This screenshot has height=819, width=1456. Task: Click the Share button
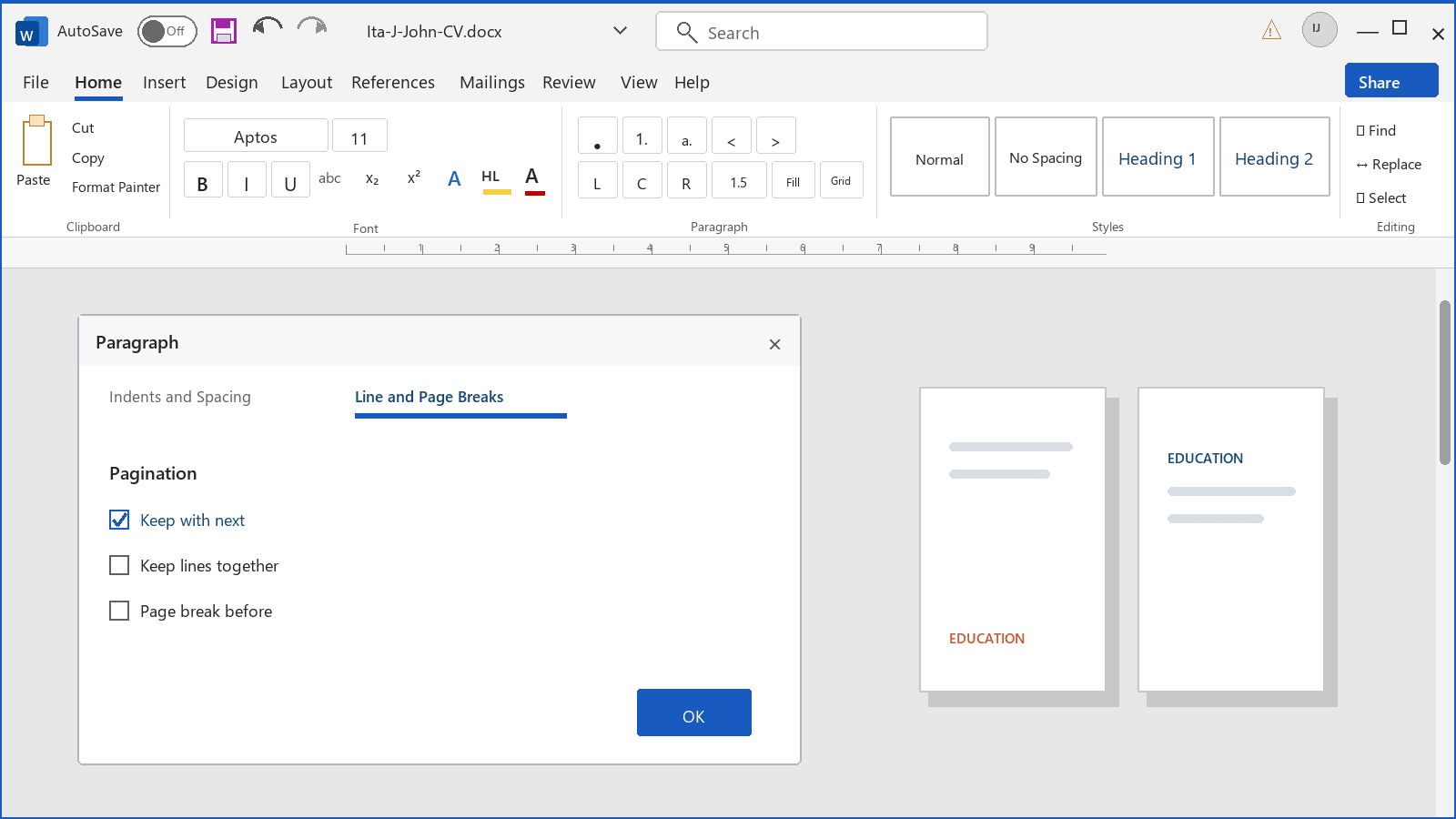(x=1391, y=80)
